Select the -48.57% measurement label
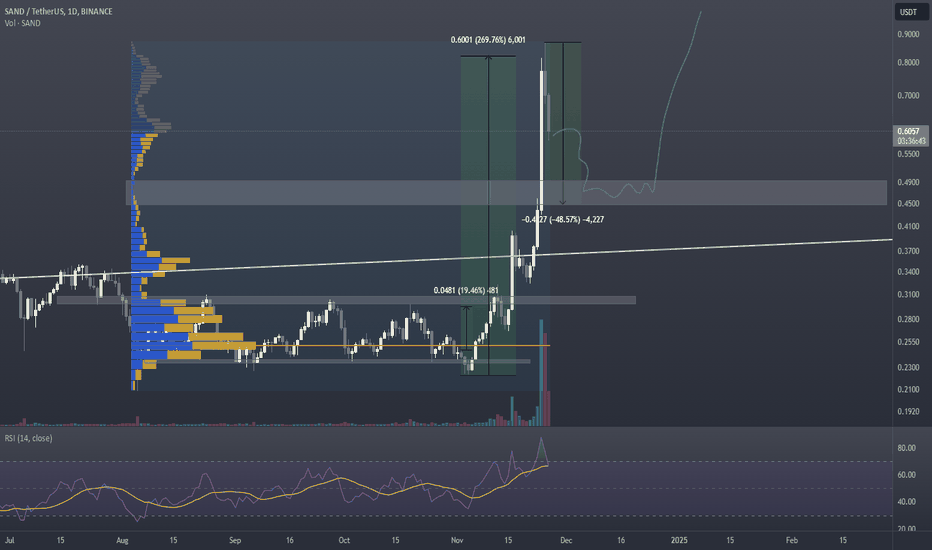 coord(563,219)
